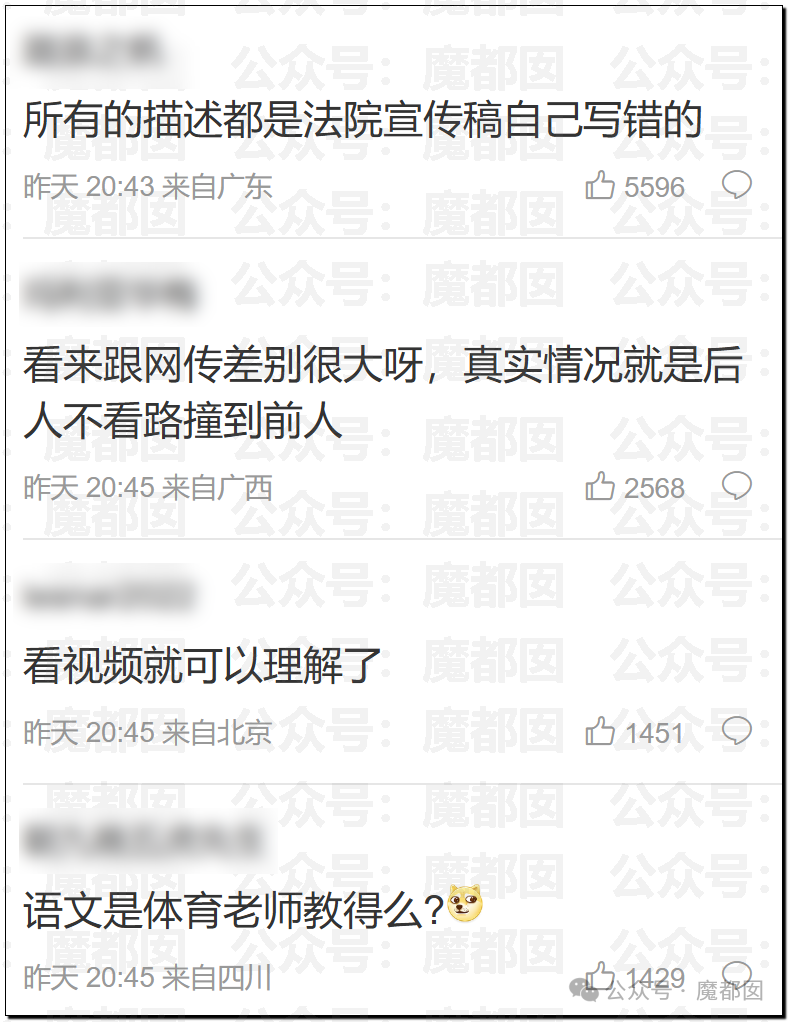Open blurred username of second commenter

click(x=109, y=293)
